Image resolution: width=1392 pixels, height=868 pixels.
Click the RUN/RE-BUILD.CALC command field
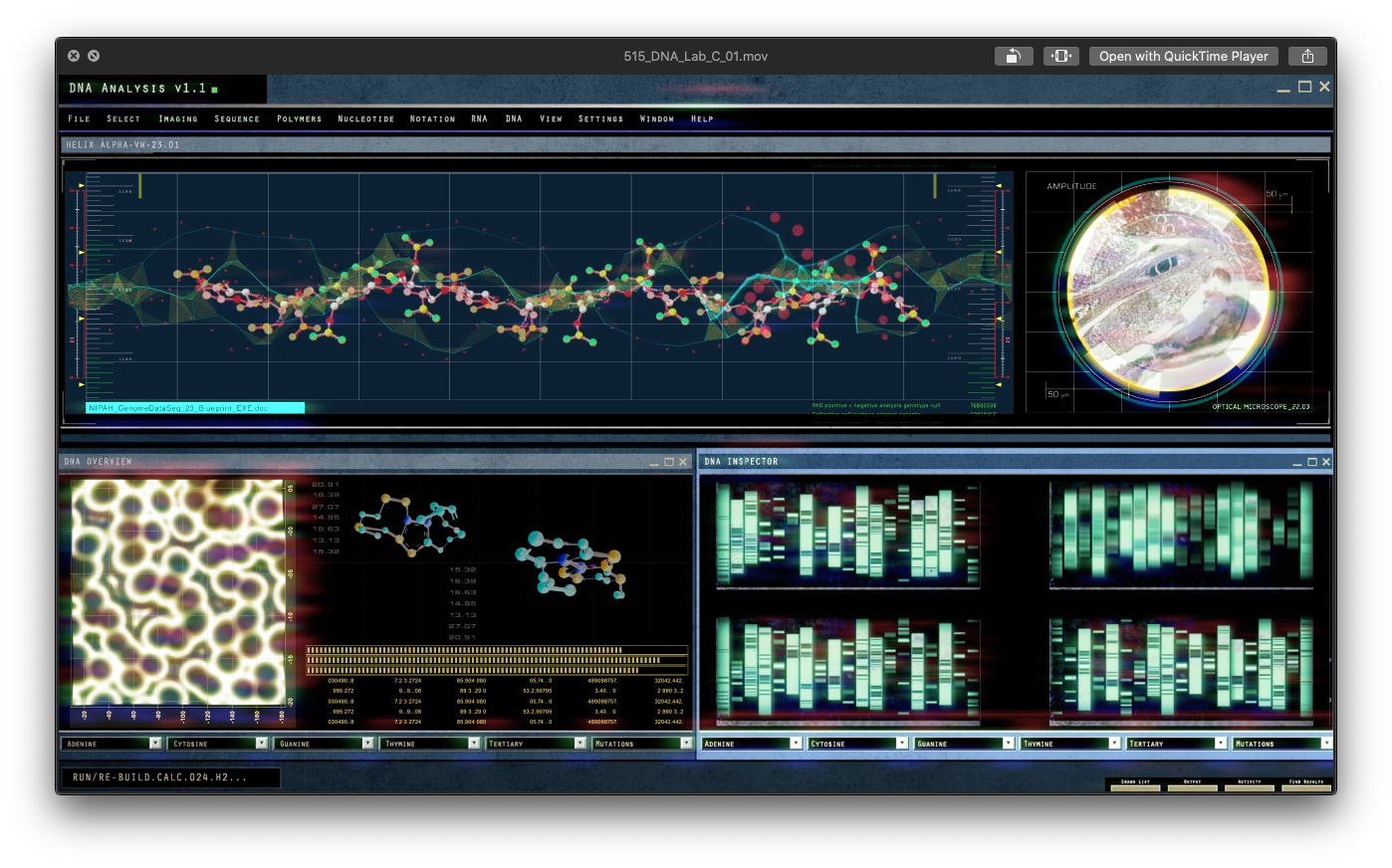point(170,777)
